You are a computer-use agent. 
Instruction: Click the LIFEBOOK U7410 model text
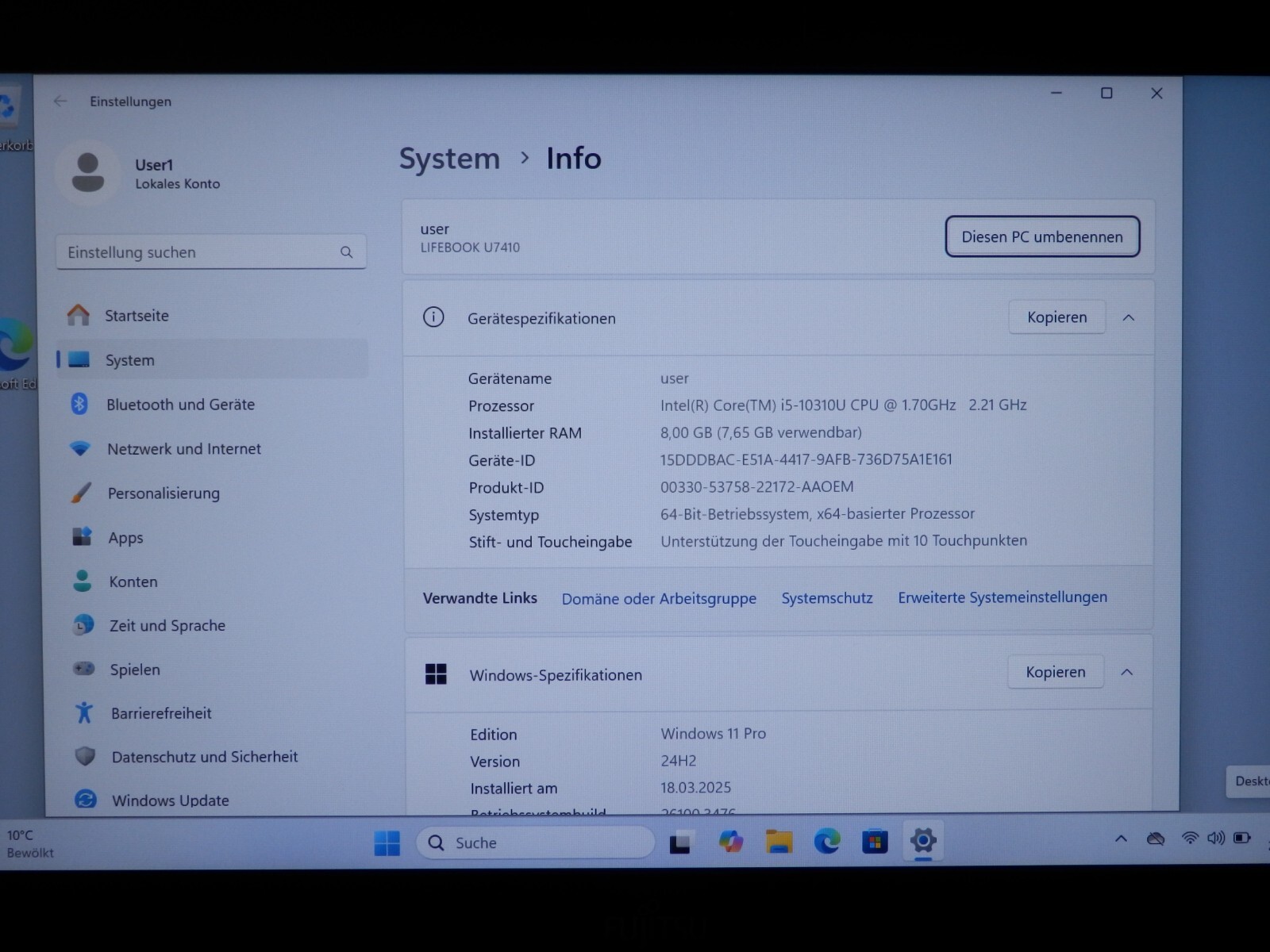point(470,248)
